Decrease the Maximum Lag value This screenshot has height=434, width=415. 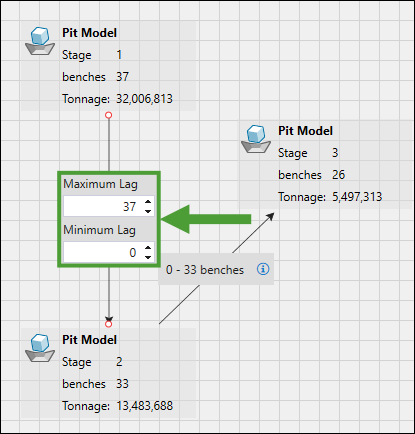(x=148, y=211)
